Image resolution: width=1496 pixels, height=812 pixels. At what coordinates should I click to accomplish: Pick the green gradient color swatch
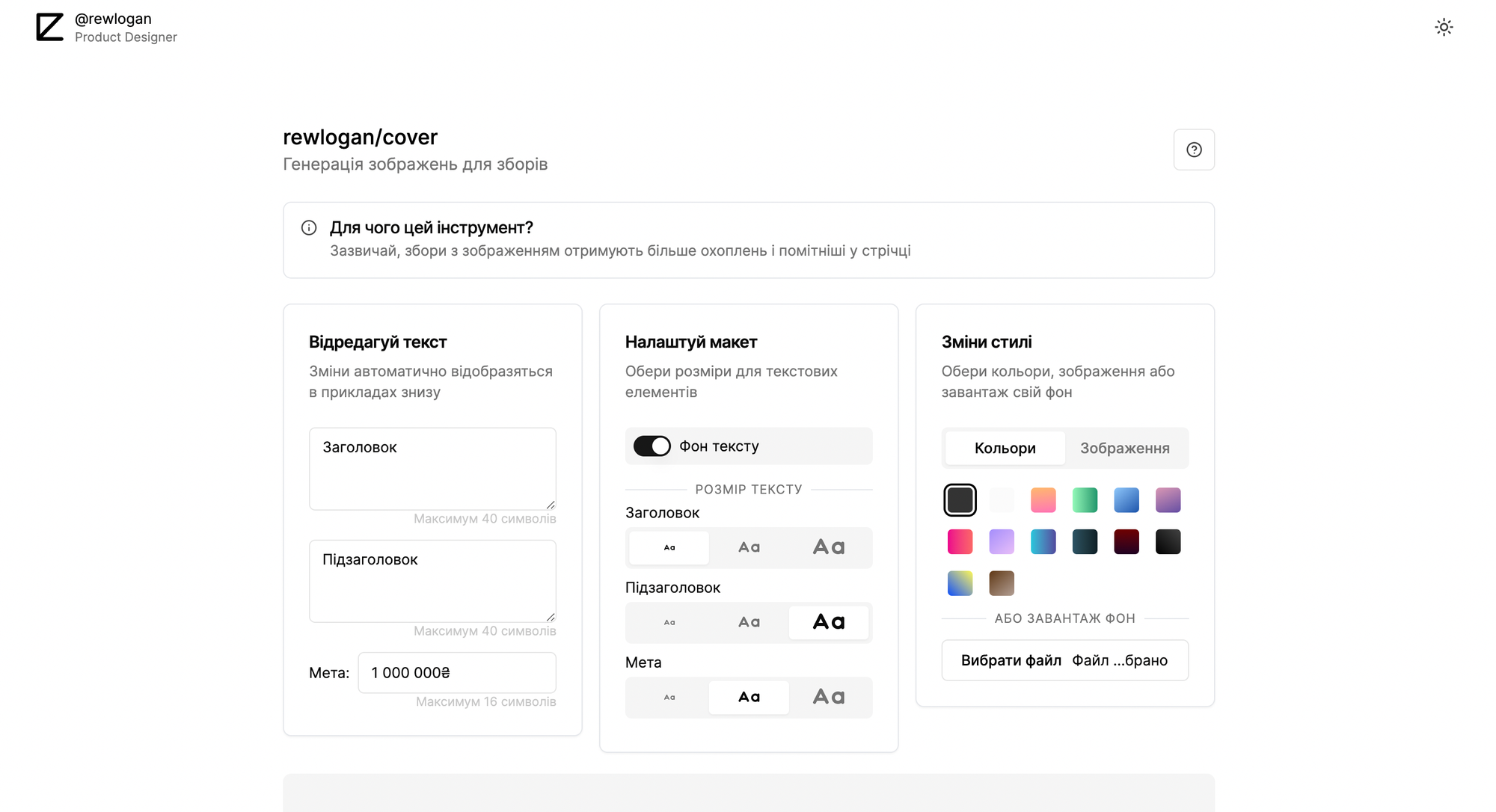click(x=1085, y=500)
